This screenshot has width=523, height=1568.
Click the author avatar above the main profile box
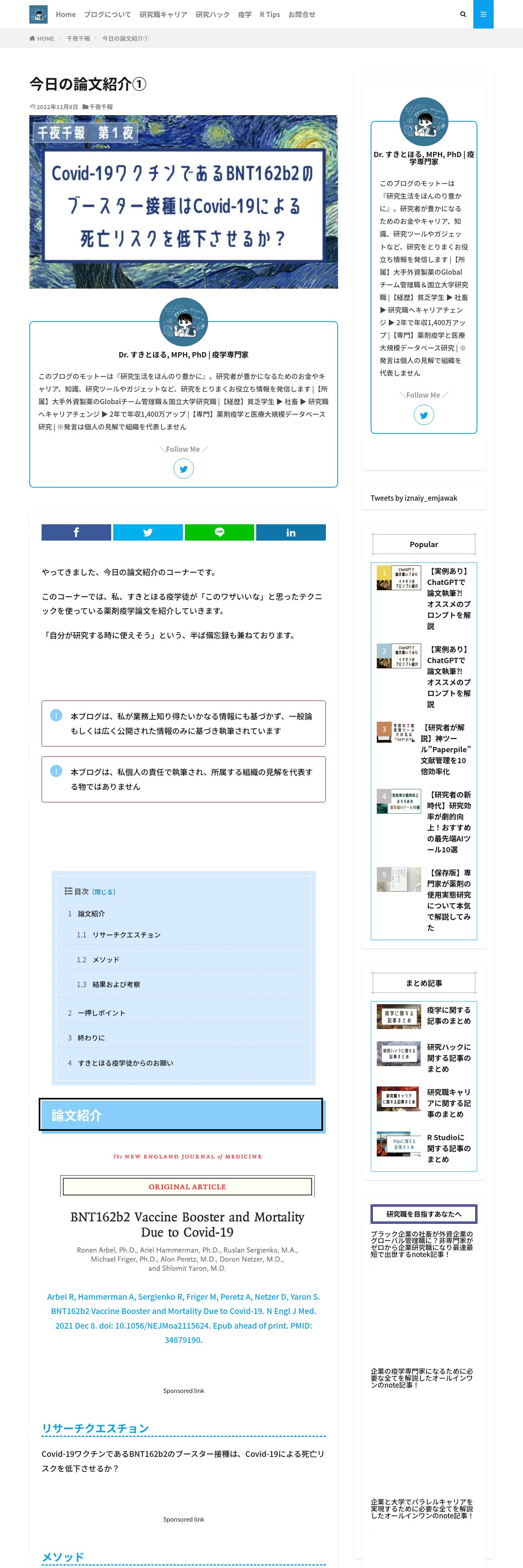[x=183, y=322]
